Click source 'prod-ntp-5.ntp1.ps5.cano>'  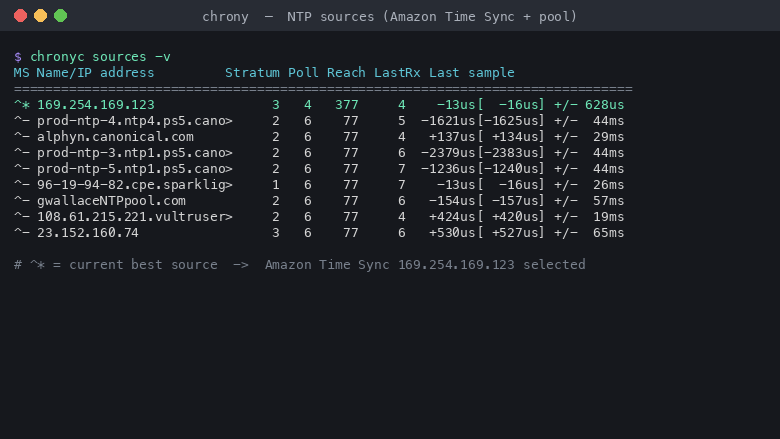click(135, 169)
